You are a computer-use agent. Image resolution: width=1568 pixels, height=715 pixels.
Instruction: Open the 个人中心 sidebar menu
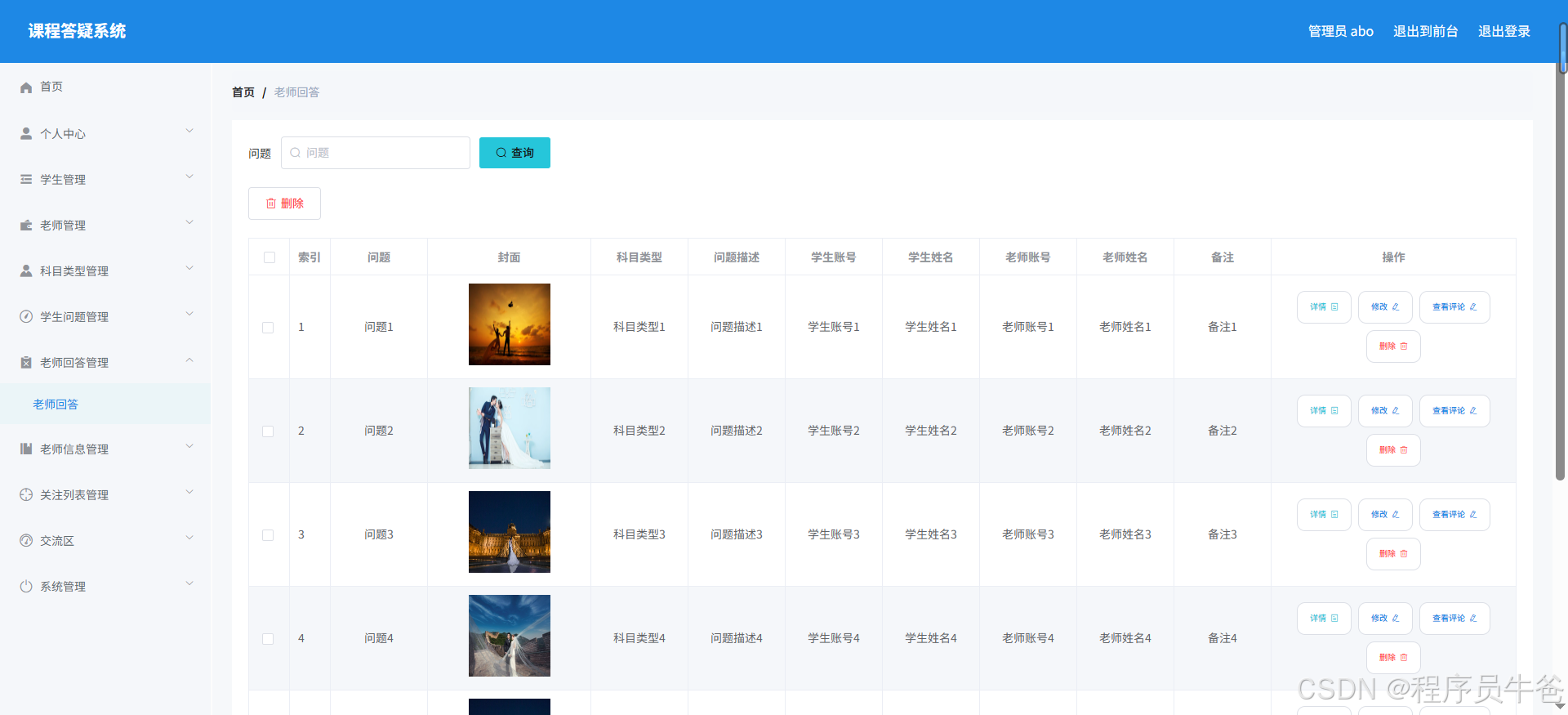[x=105, y=133]
